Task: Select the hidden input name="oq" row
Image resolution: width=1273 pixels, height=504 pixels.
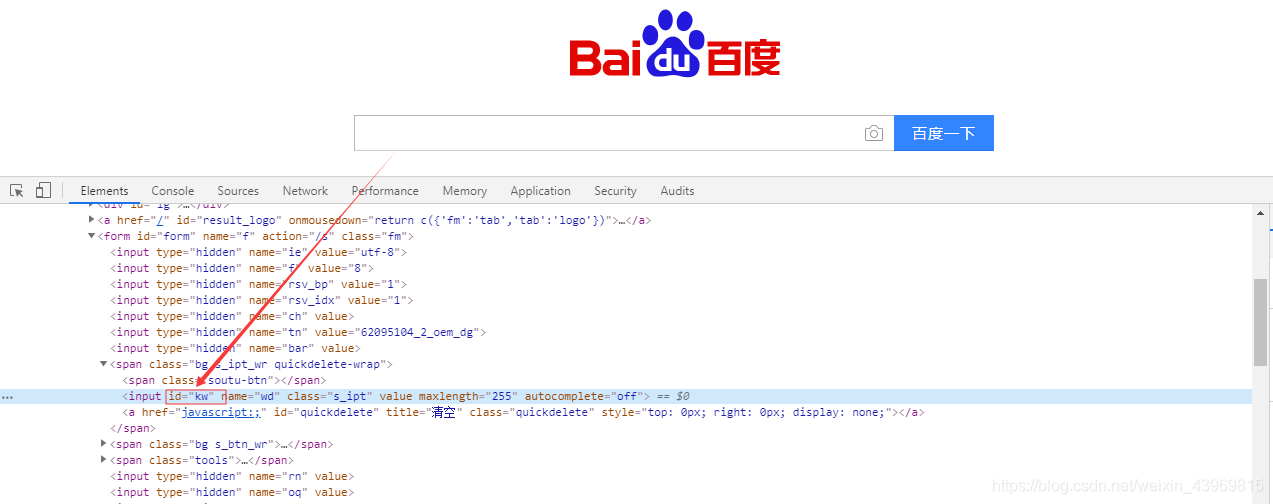Action: click(626, 492)
